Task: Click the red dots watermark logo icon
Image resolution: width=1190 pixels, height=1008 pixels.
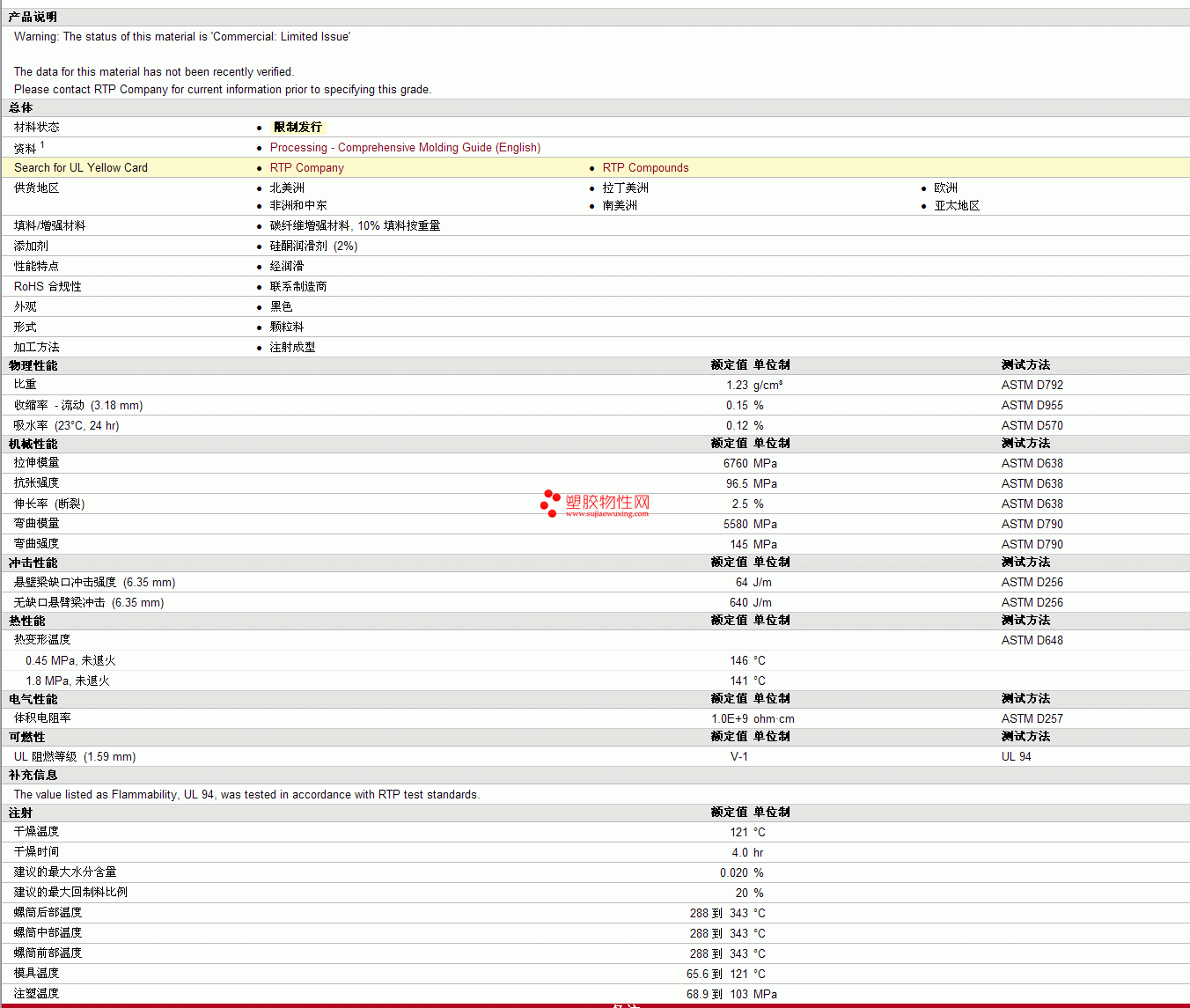Action: coord(550,503)
